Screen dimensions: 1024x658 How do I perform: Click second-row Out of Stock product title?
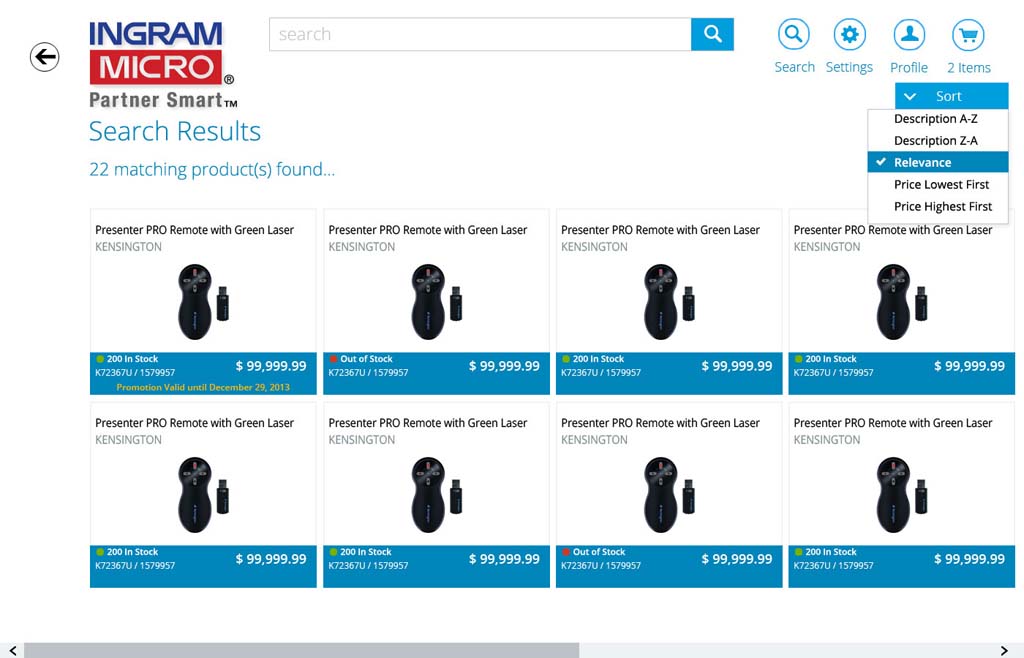point(660,423)
